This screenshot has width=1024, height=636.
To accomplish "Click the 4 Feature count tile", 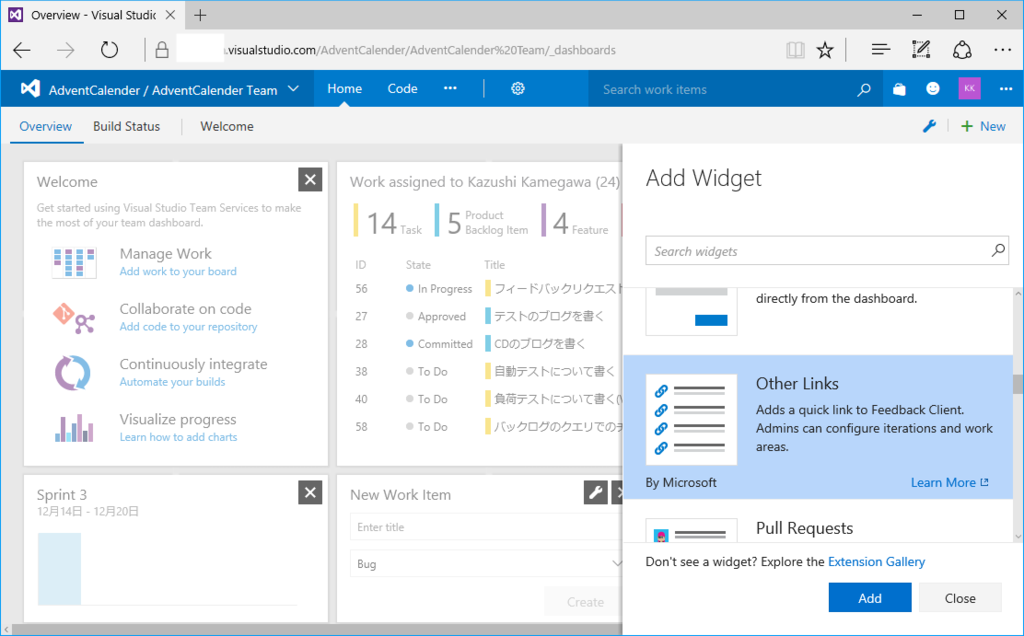I will (575, 222).
